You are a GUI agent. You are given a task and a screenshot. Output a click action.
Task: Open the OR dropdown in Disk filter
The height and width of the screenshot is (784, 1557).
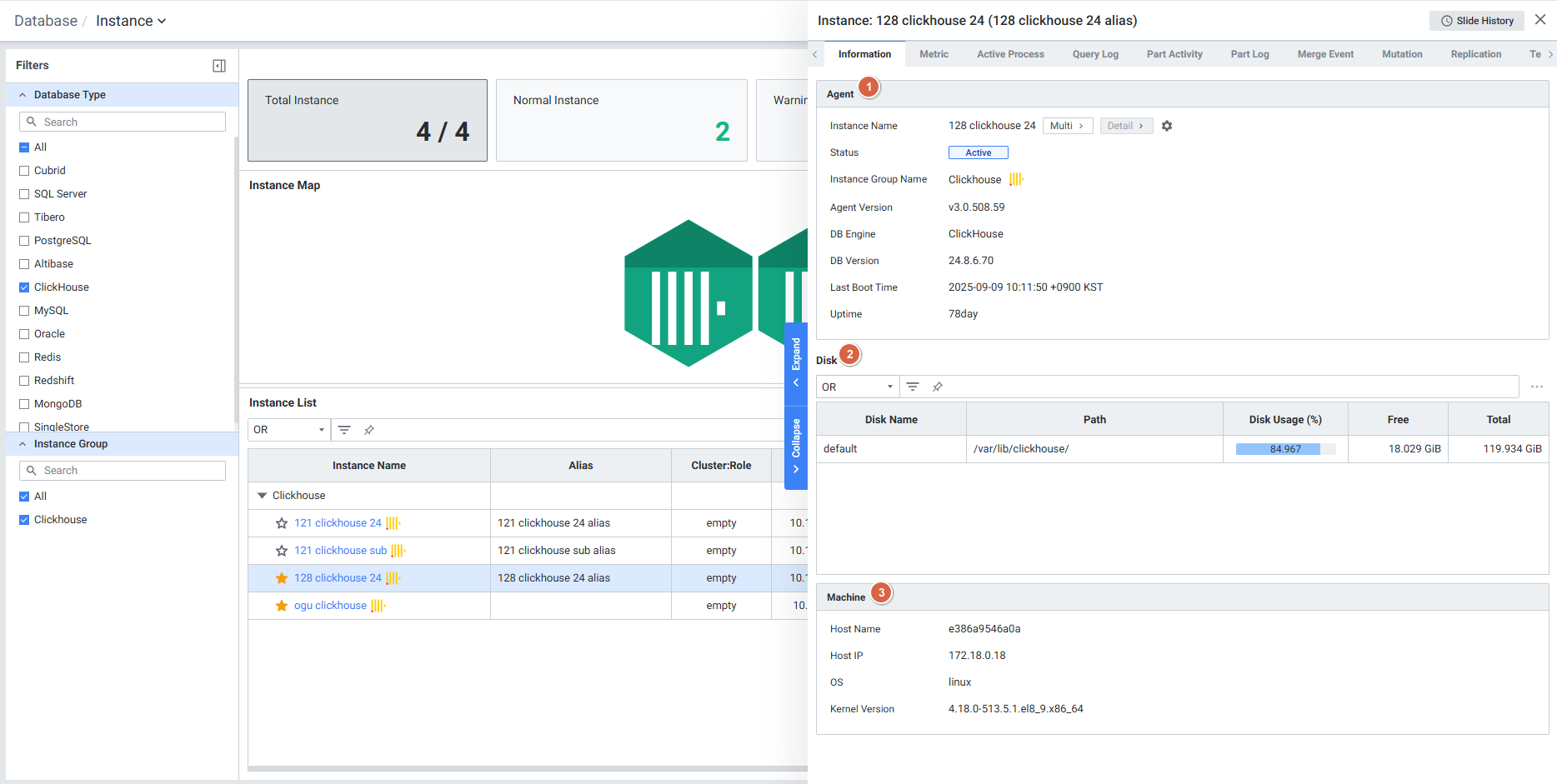(x=857, y=387)
